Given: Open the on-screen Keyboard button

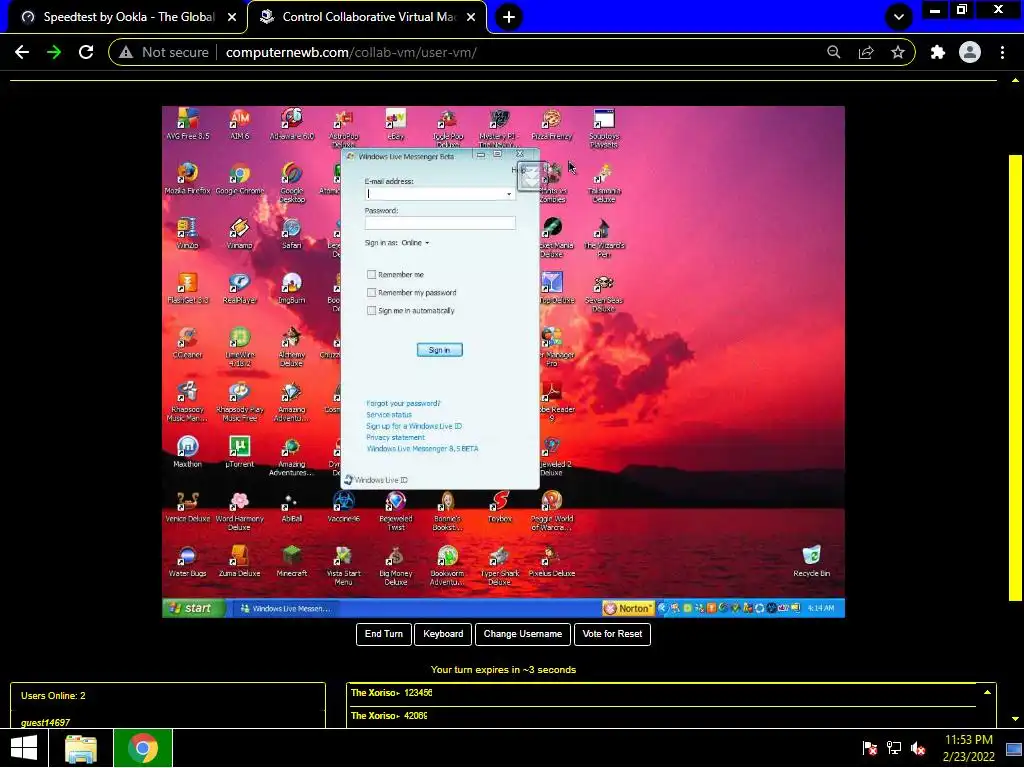Looking at the screenshot, I should click(443, 634).
